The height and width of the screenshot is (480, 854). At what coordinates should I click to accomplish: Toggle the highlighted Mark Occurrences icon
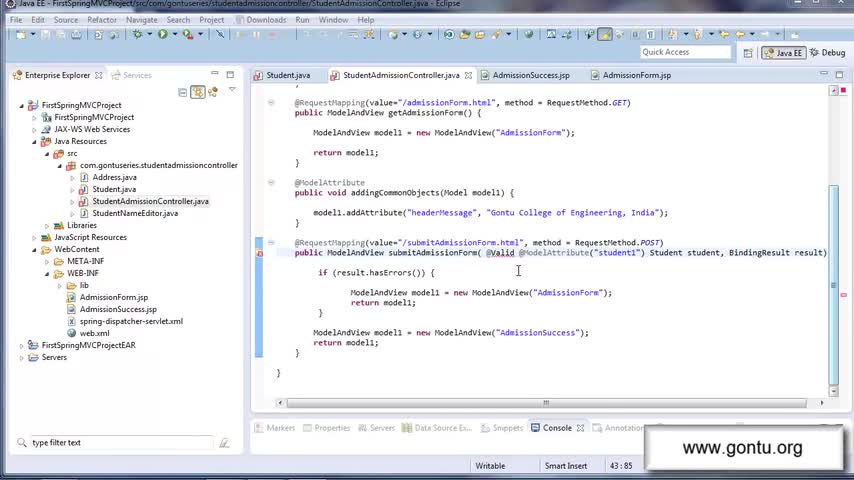[x=605, y=34]
